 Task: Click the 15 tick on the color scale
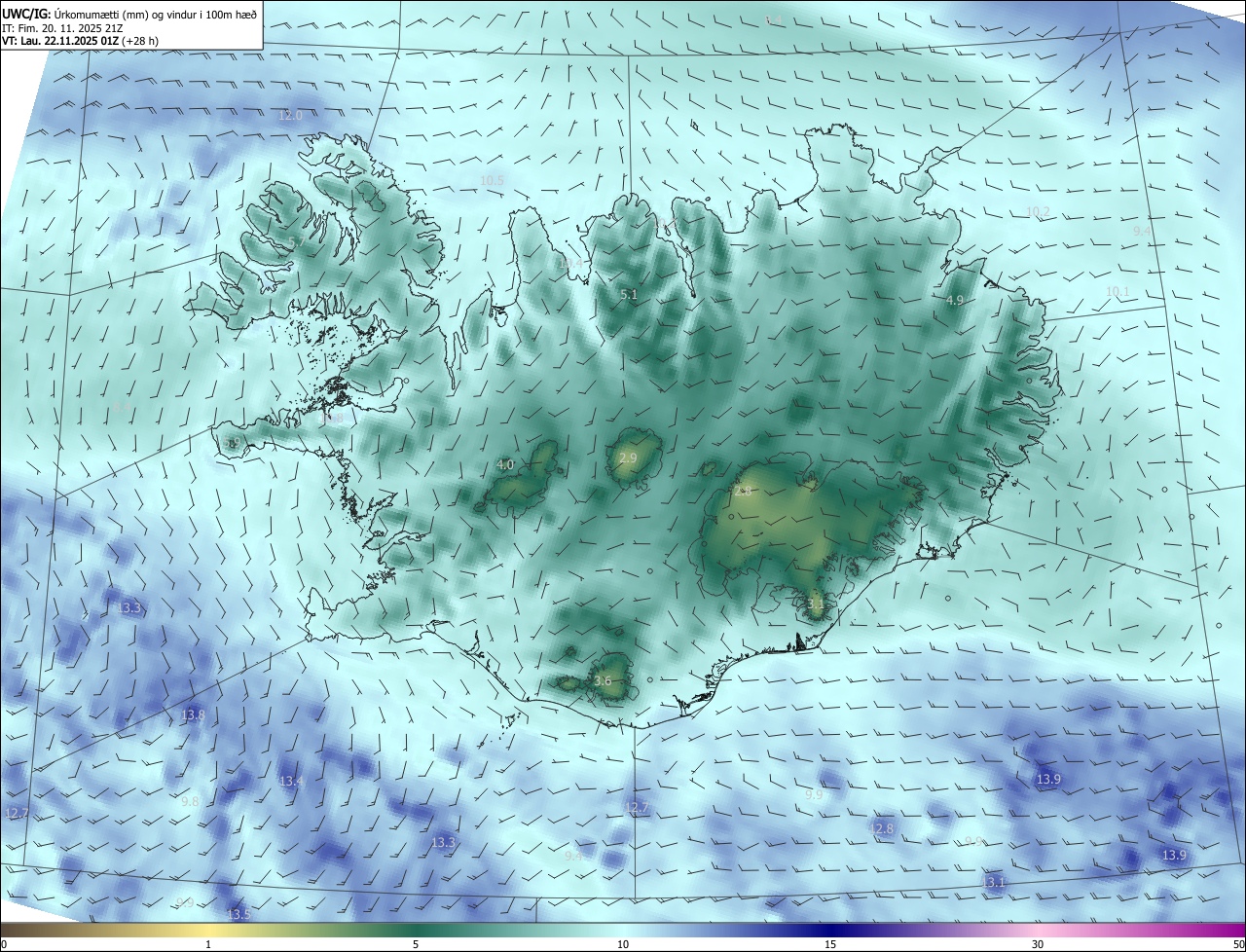click(830, 944)
